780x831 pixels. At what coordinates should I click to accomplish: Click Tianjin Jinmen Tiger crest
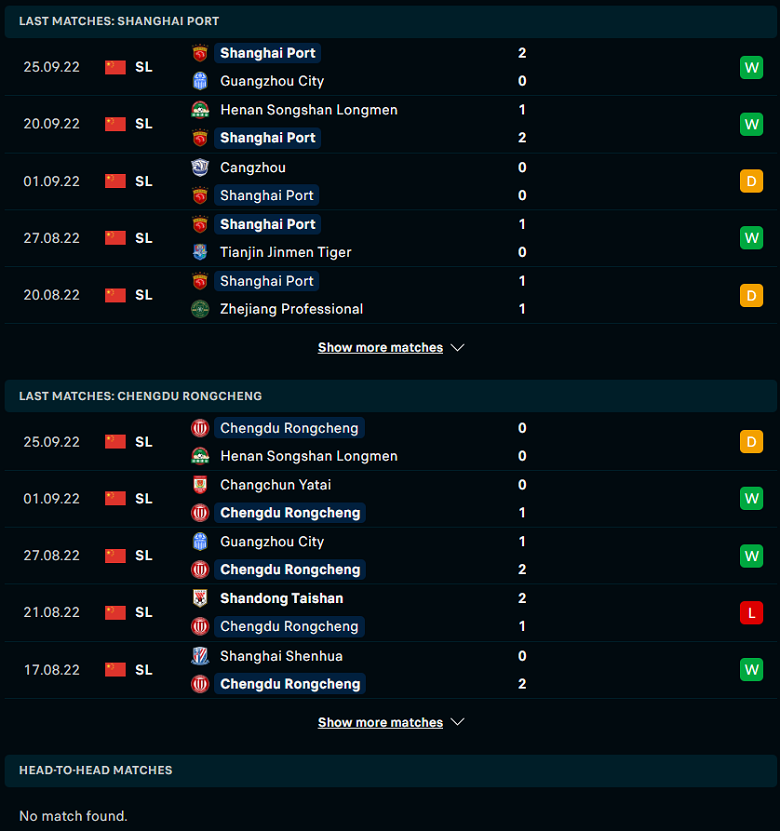point(200,252)
